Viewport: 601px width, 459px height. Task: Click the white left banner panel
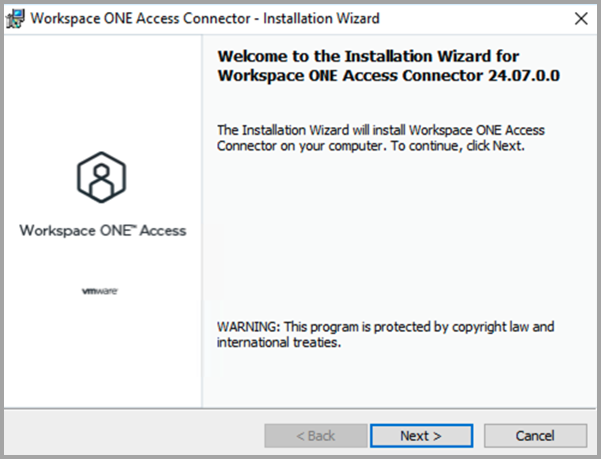(x=103, y=221)
